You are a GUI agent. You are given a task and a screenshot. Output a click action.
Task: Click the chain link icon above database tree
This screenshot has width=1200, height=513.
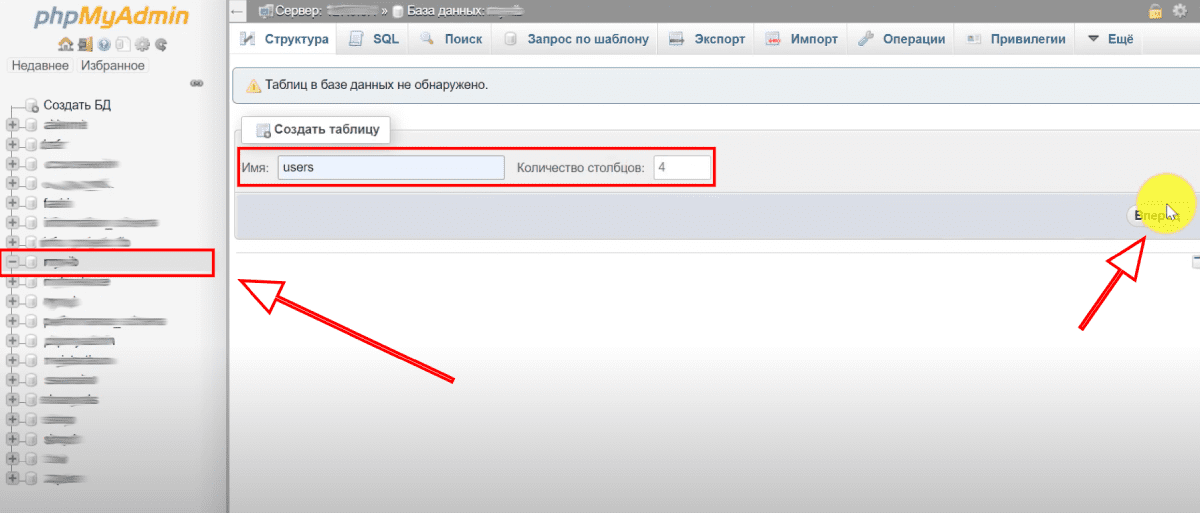tap(197, 84)
